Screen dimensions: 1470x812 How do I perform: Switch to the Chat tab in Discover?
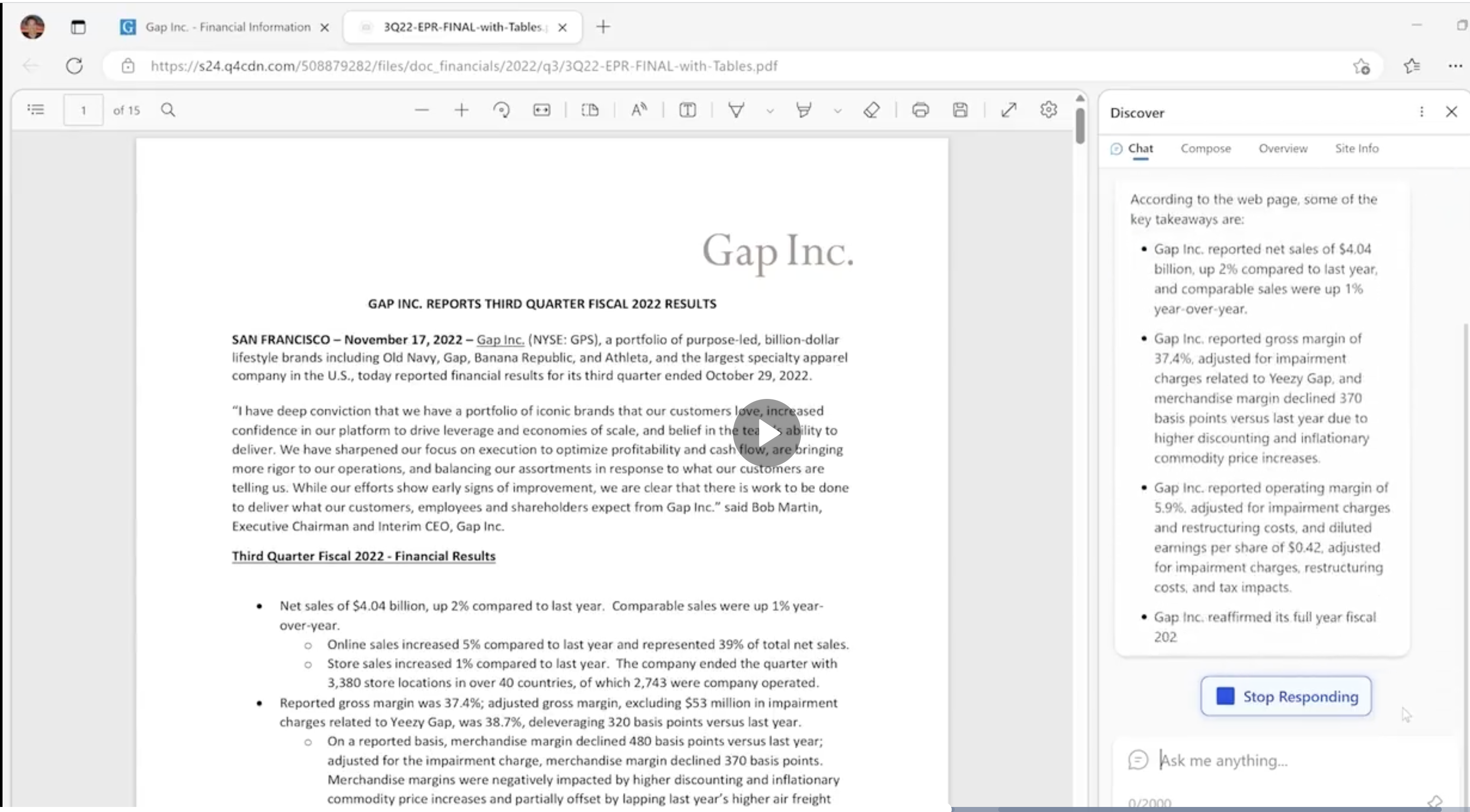coord(1132,148)
